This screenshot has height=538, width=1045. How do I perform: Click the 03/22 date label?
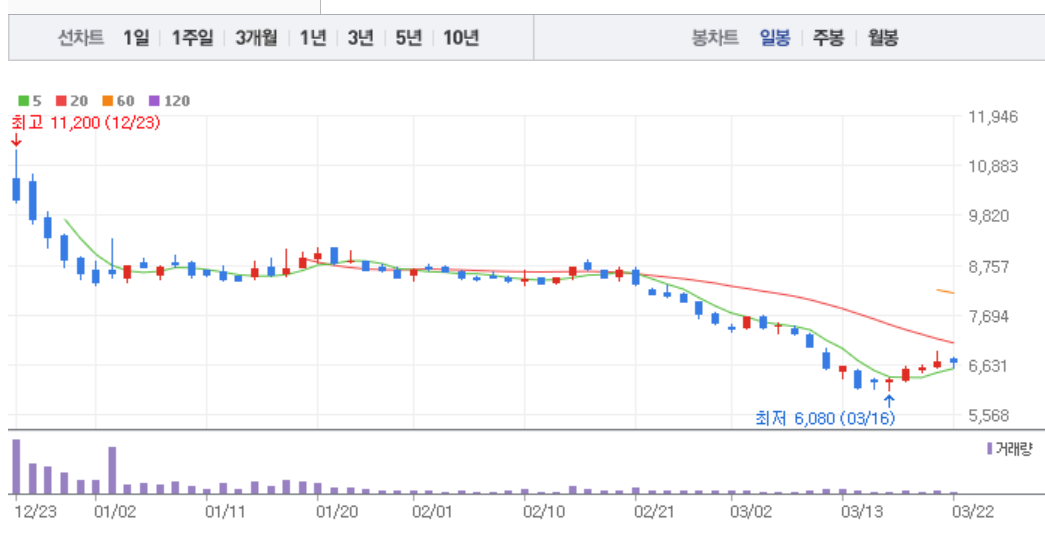click(x=974, y=511)
